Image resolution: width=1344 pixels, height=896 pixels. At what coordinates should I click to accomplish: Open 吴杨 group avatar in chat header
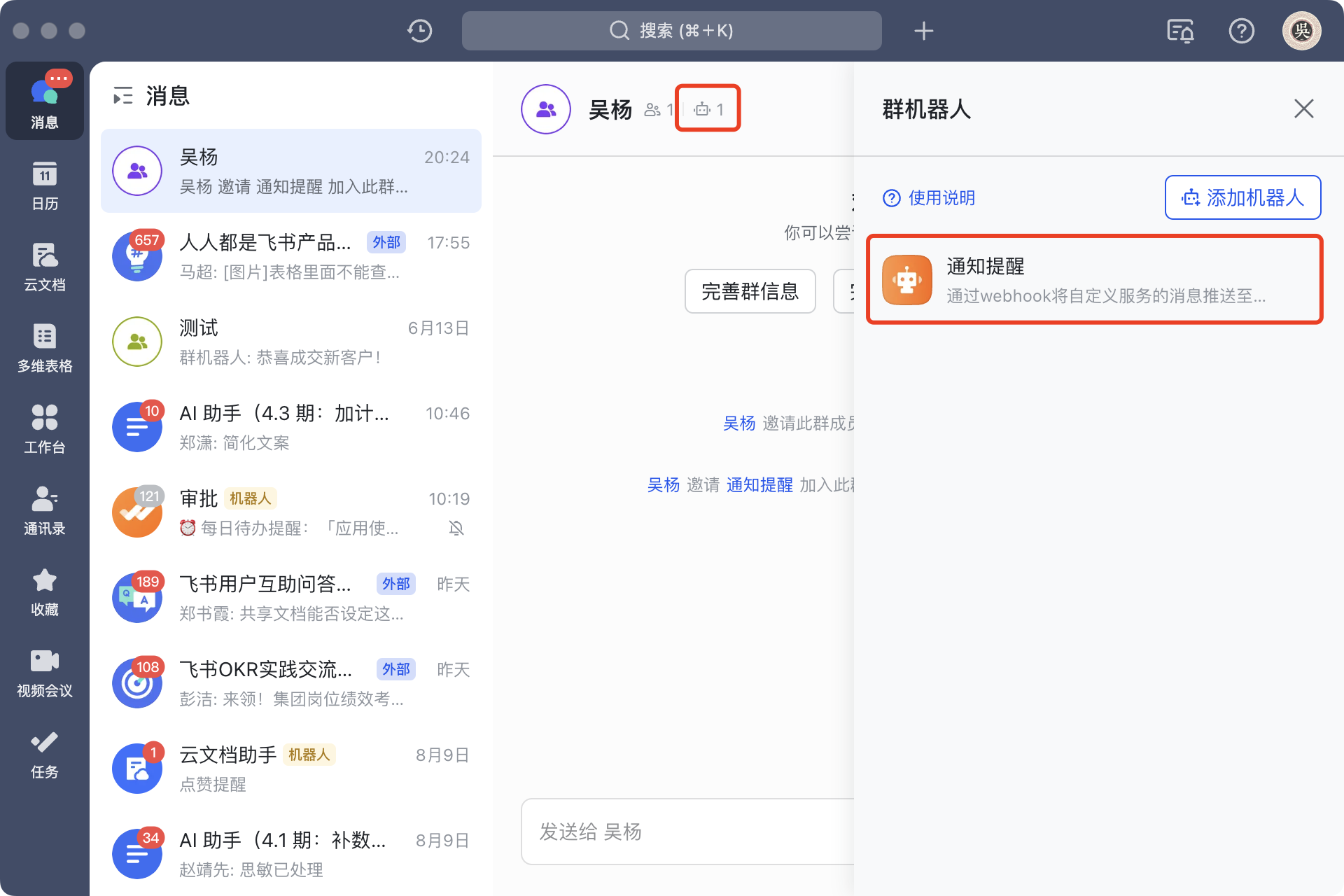(546, 109)
